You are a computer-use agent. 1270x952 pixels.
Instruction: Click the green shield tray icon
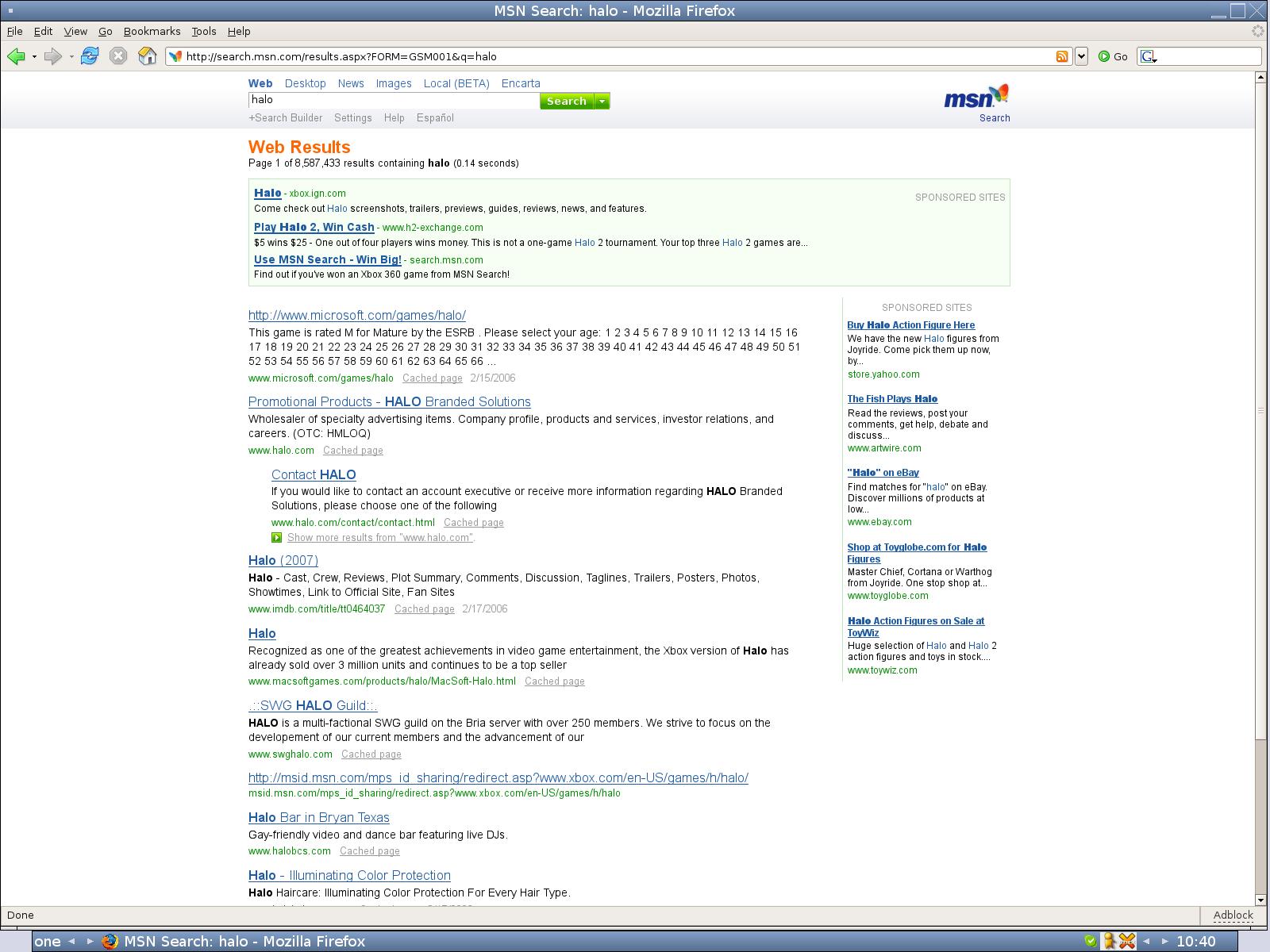[1091, 942]
